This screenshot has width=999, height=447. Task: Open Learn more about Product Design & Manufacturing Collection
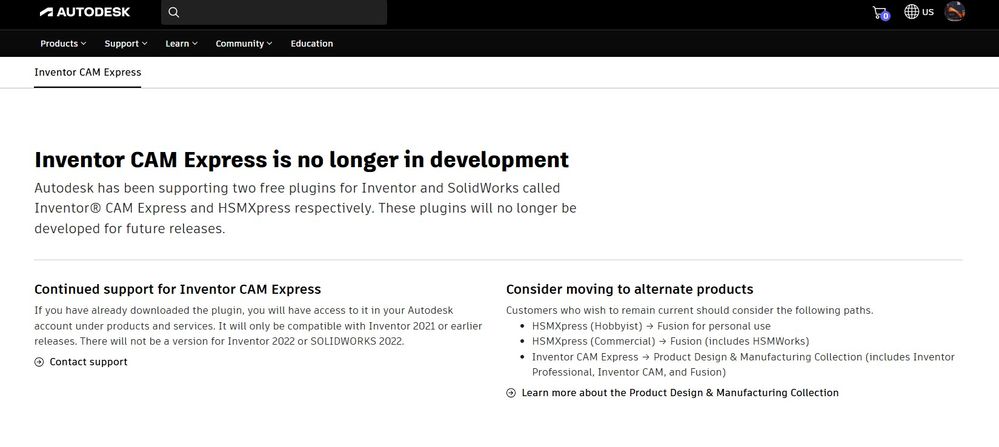[680, 393]
